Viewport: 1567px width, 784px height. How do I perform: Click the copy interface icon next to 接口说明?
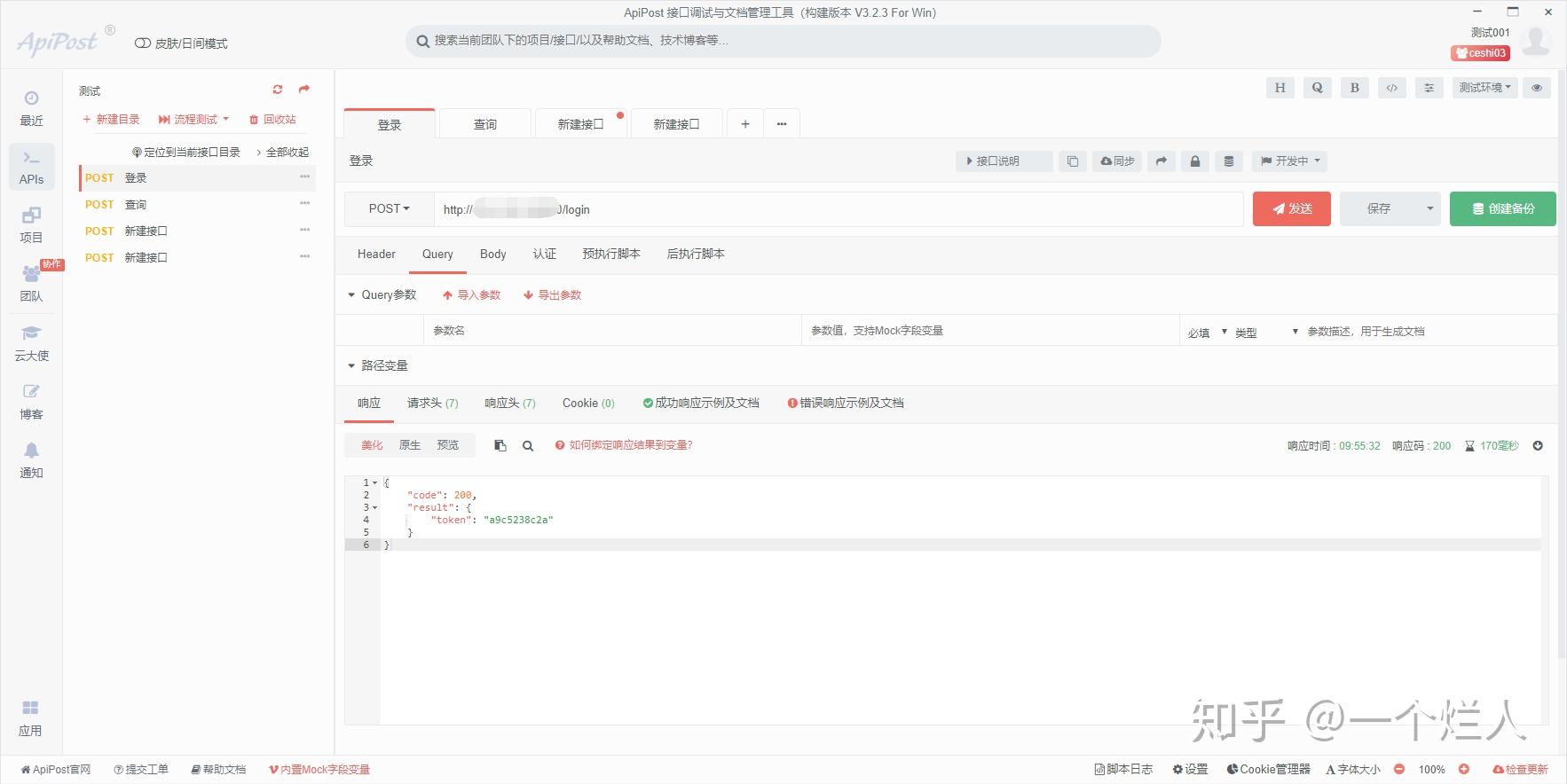1073,161
